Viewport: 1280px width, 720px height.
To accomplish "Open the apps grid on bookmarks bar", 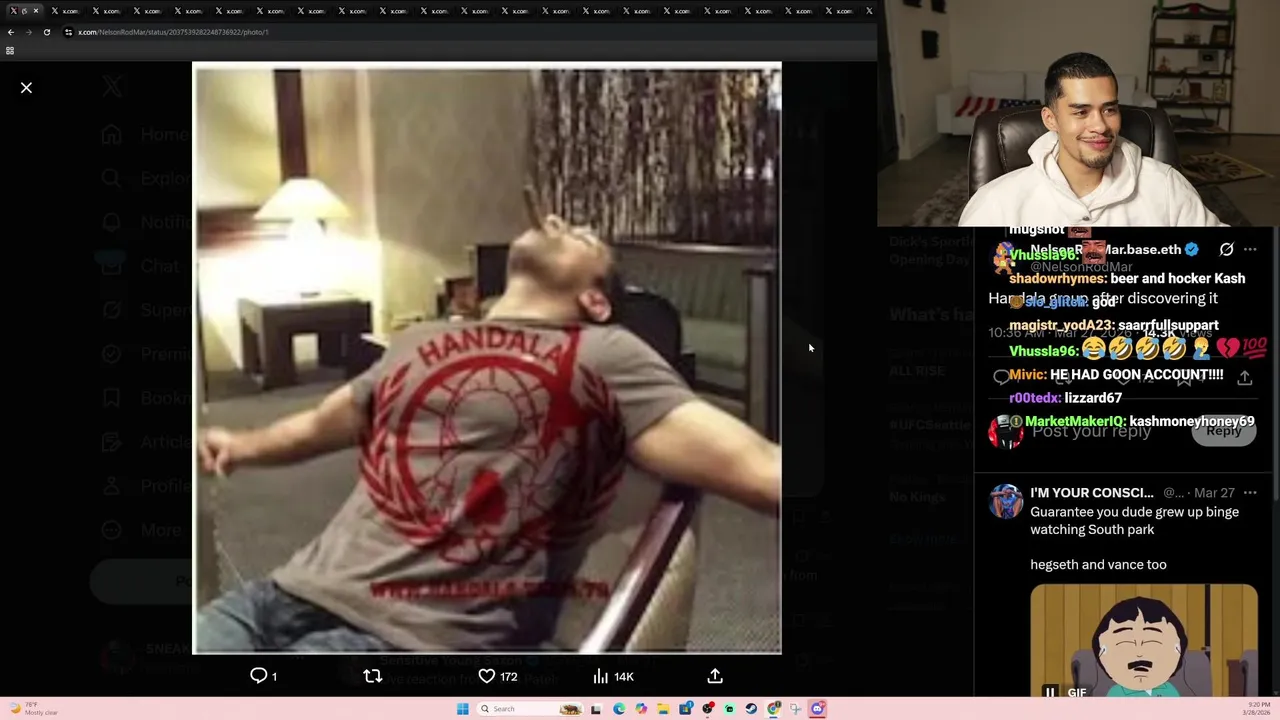I will tap(10, 50).
